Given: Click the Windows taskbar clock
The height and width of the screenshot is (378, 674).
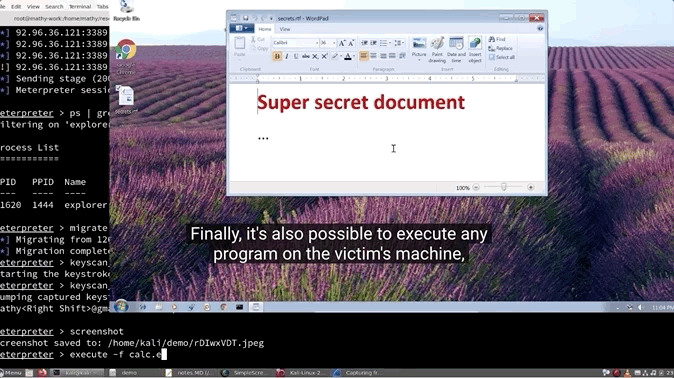Looking at the screenshot, I should tap(662, 307).
